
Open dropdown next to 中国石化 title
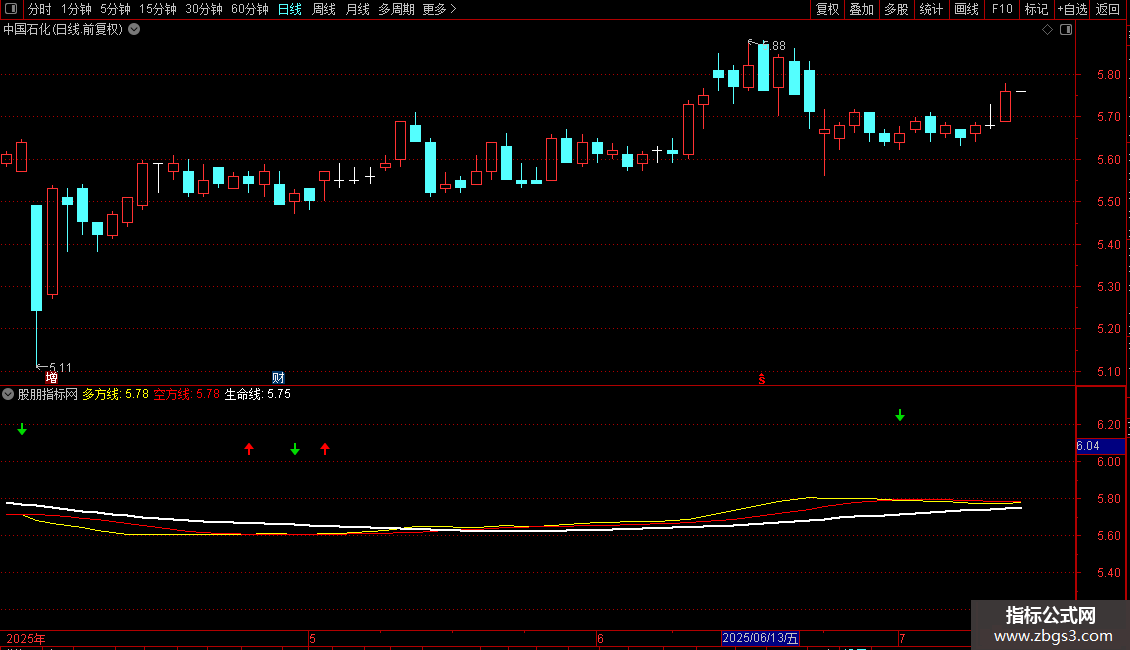[134, 30]
